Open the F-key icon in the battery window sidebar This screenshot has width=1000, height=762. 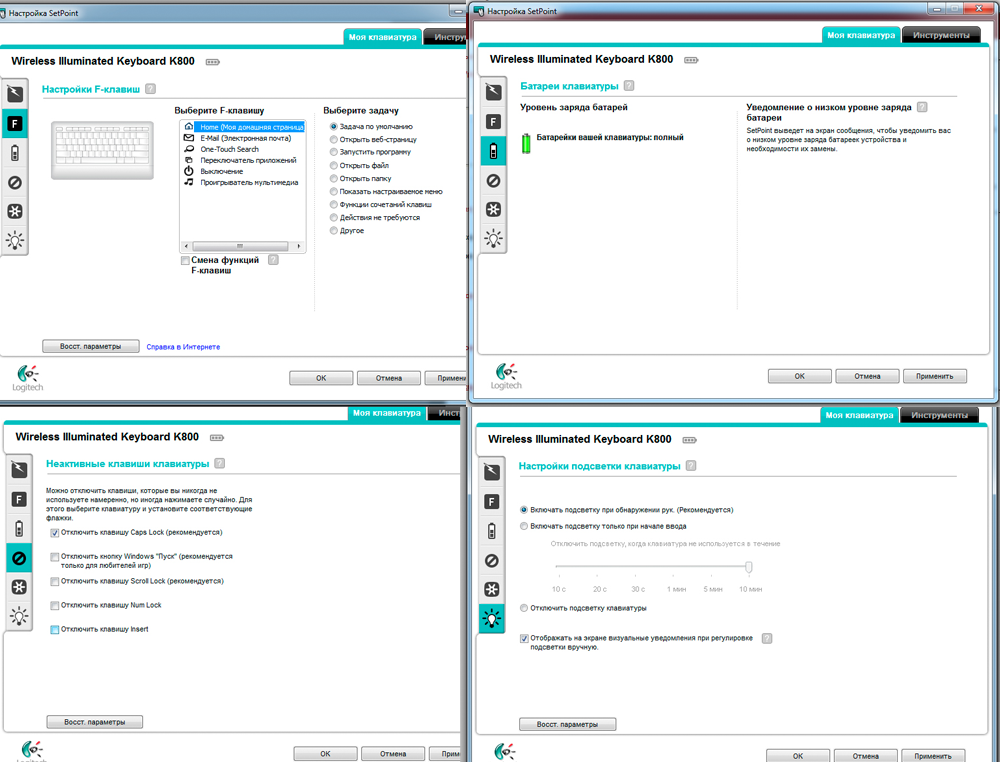tap(493, 122)
